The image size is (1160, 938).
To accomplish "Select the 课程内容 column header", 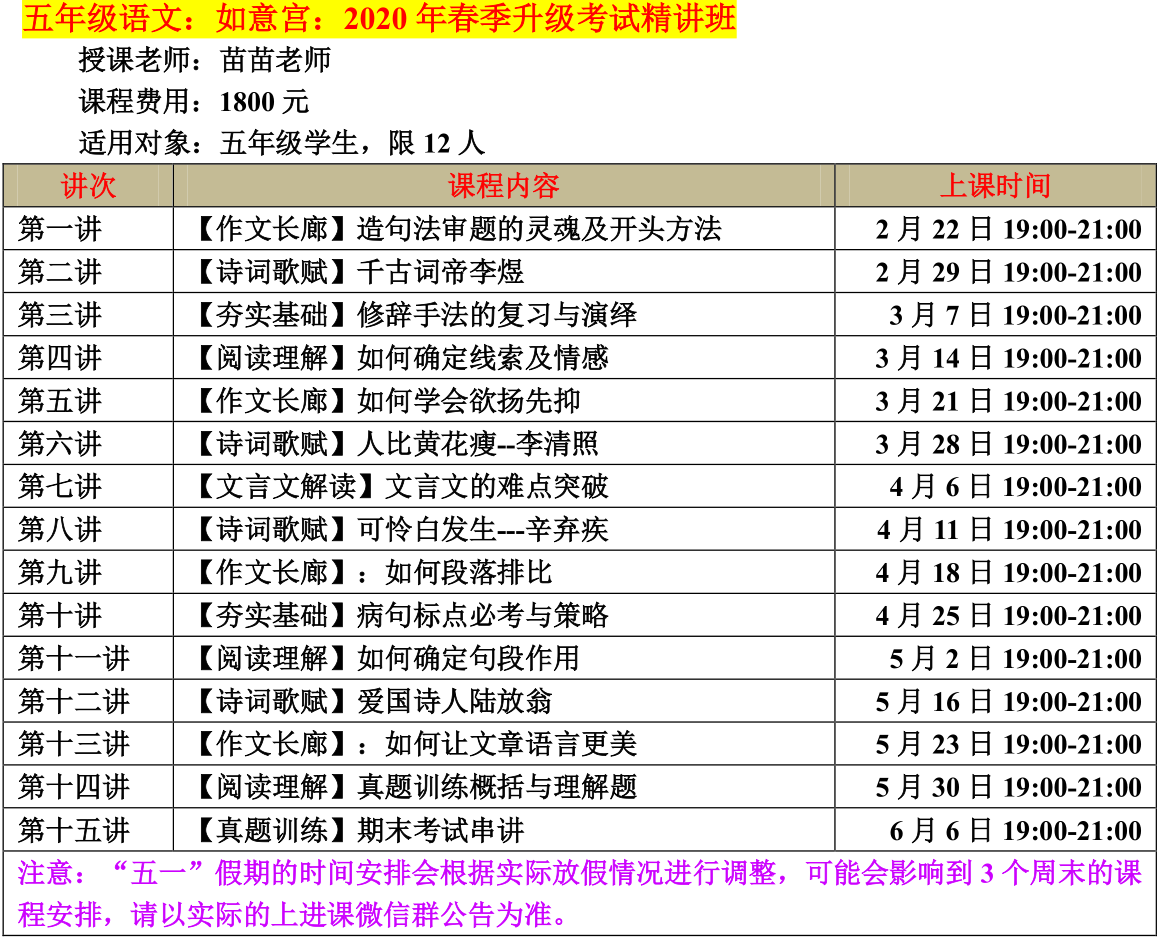I will tap(503, 186).
